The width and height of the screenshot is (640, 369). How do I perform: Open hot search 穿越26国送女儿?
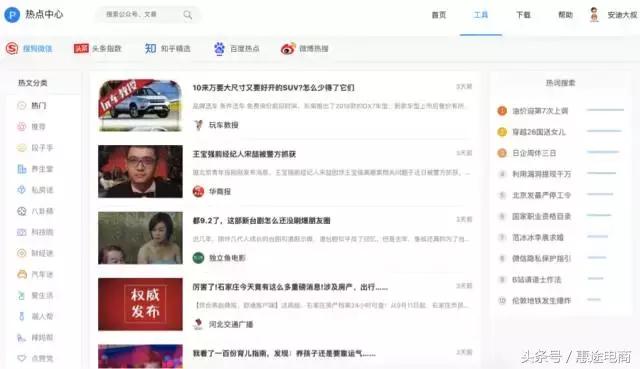(539, 132)
